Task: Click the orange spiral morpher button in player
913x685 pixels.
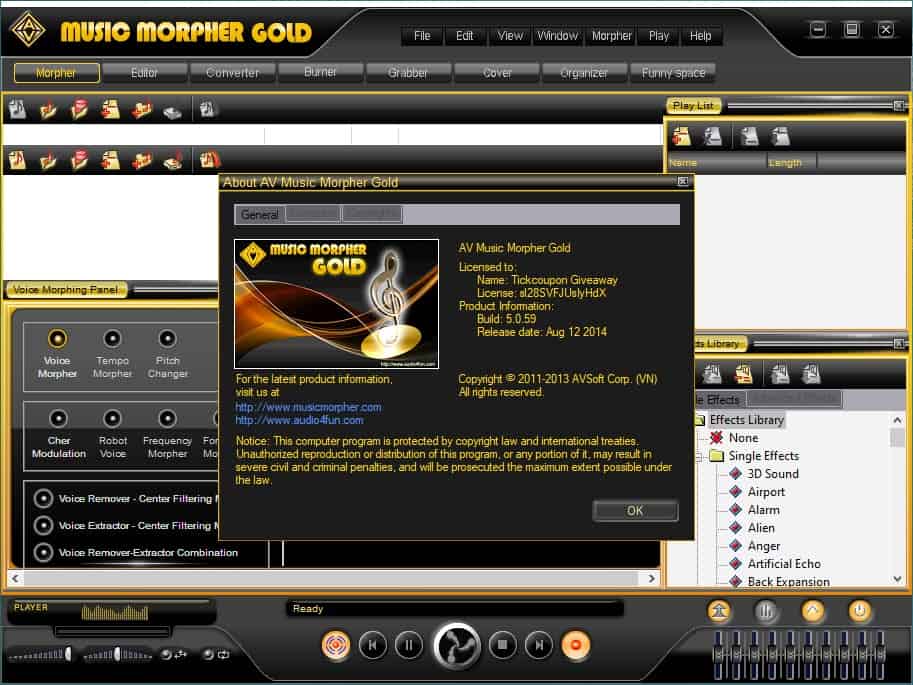Action: point(336,645)
